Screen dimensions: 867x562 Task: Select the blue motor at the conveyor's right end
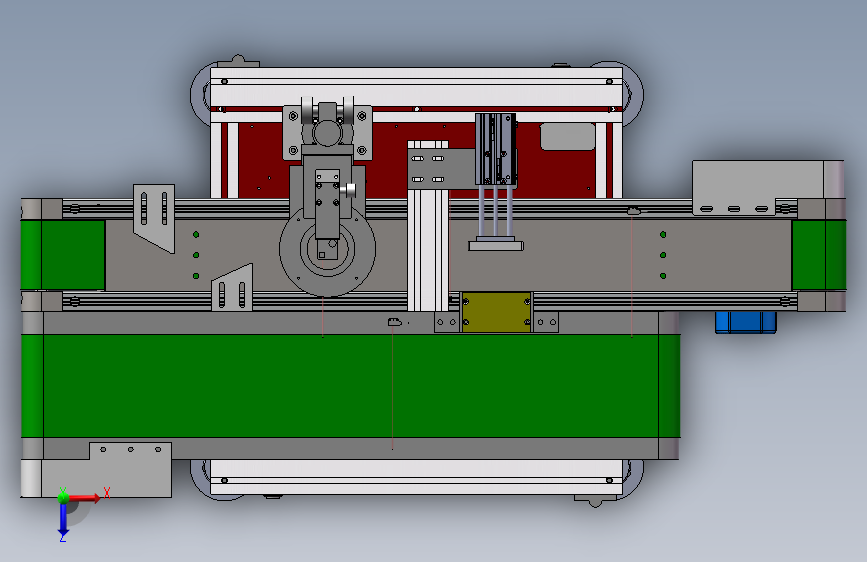[x=745, y=322]
